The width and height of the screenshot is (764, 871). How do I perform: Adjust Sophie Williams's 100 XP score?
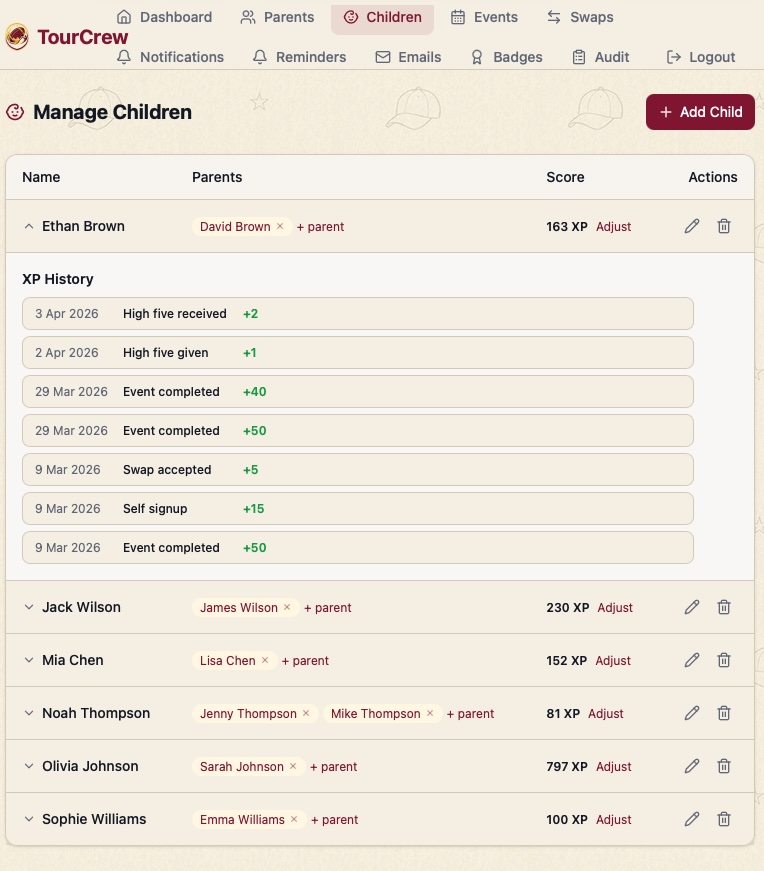click(613, 819)
